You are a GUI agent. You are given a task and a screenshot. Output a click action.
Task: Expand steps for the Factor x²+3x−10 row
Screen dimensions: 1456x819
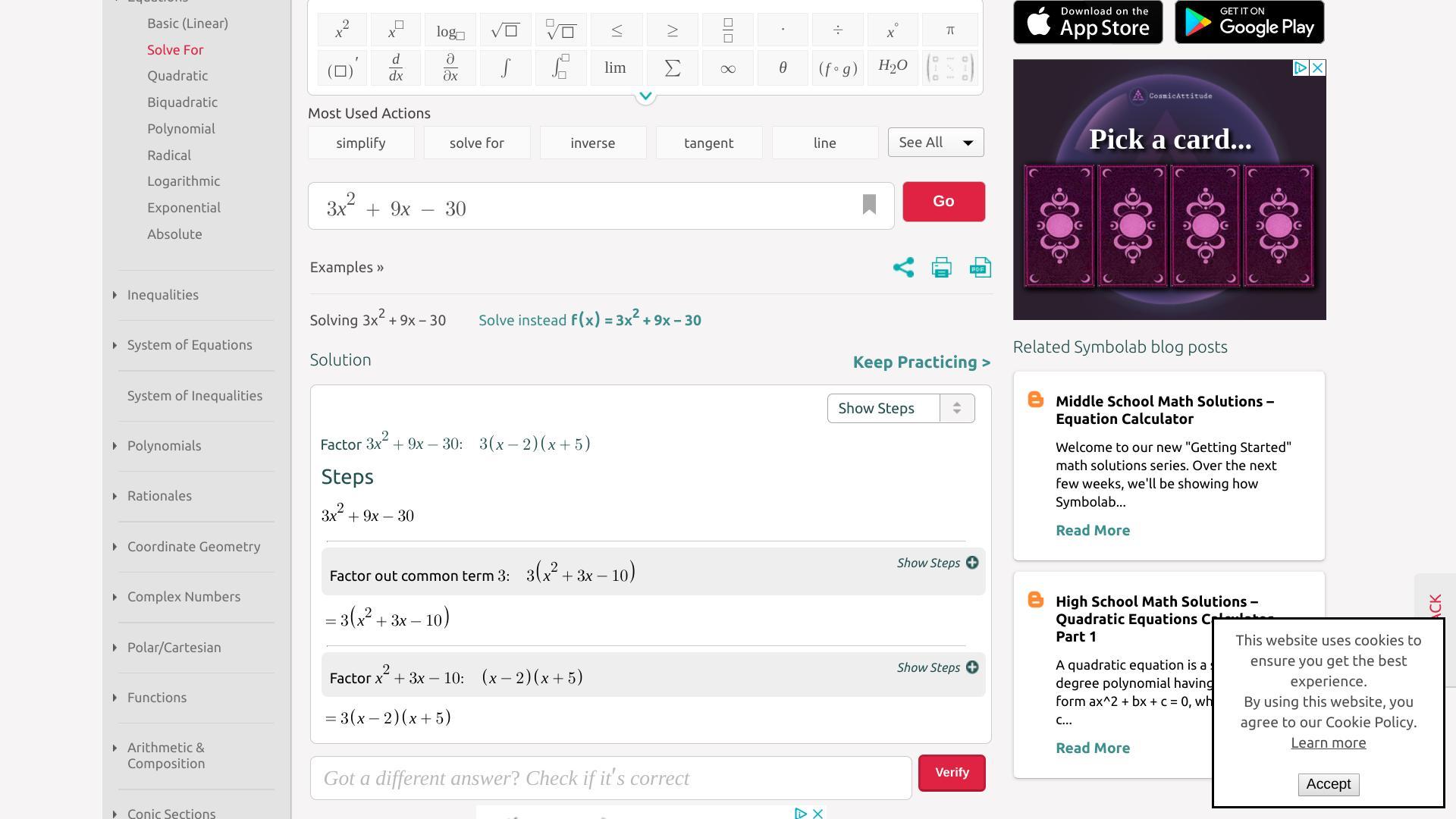tap(937, 667)
